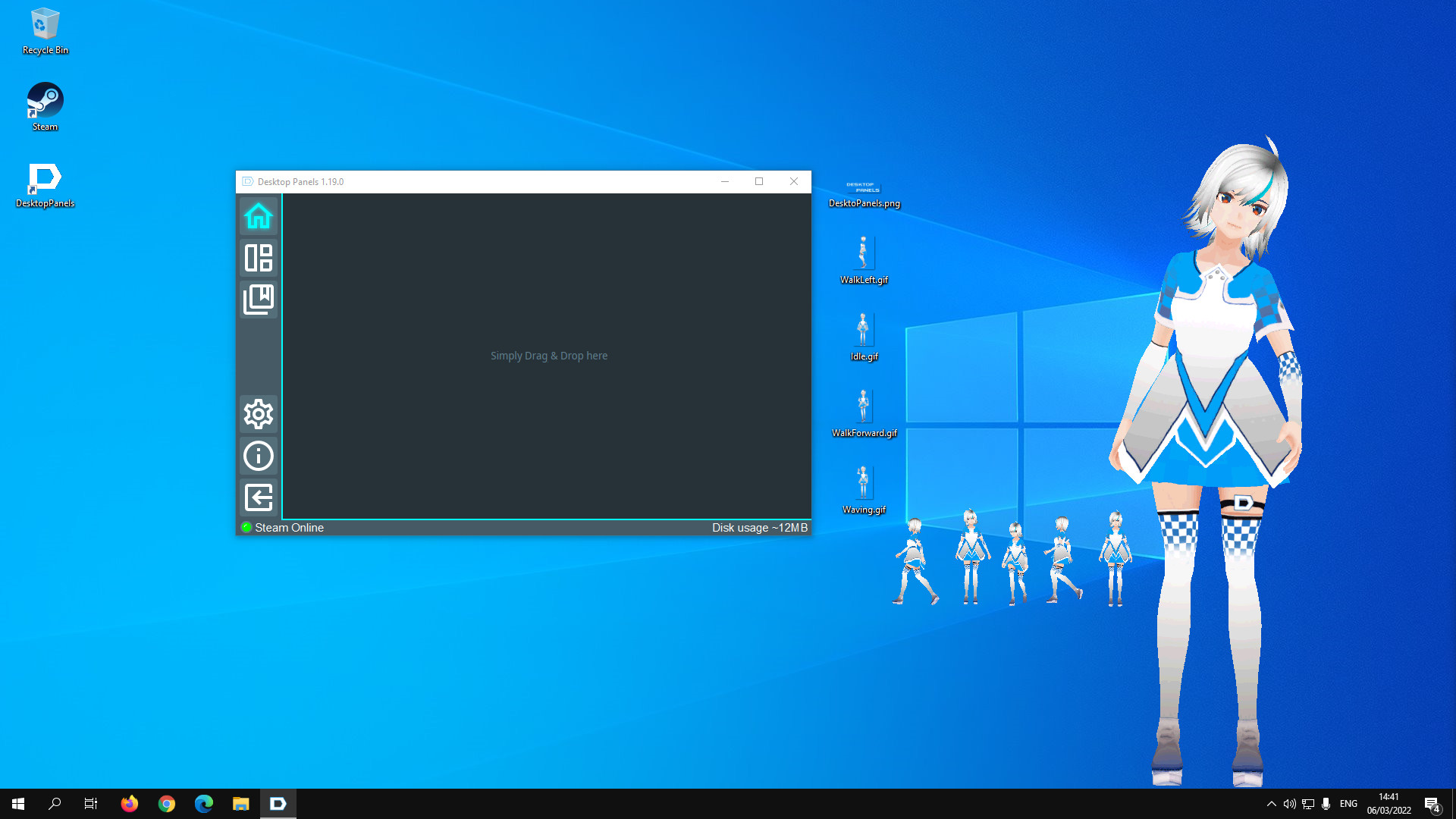Screen dimensions: 1456x819
Task: Open the Start menu
Action: coord(17,803)
